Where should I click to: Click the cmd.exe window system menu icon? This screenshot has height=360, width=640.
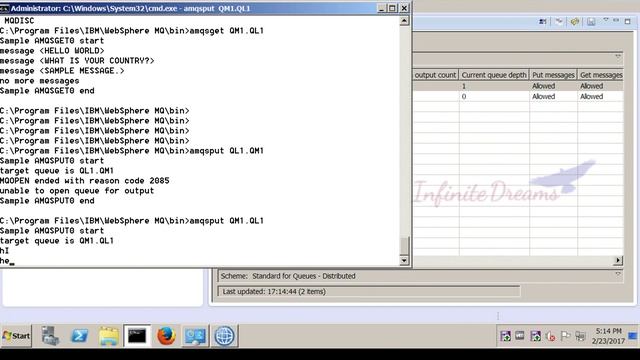coord(4,8)
